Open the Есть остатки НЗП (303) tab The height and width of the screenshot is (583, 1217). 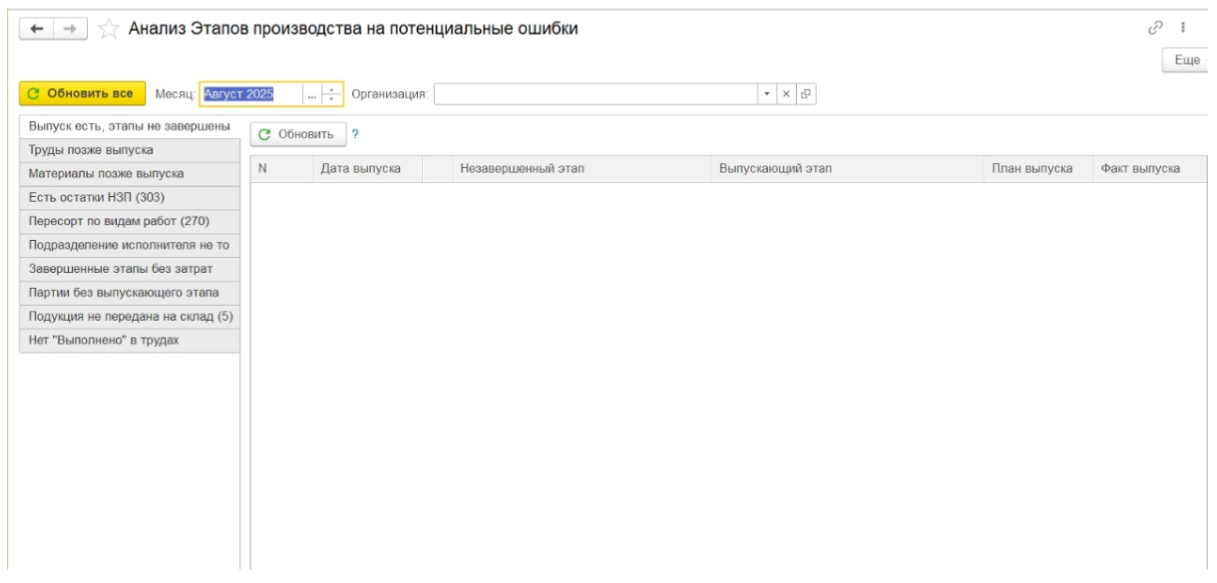coord(130,197)
